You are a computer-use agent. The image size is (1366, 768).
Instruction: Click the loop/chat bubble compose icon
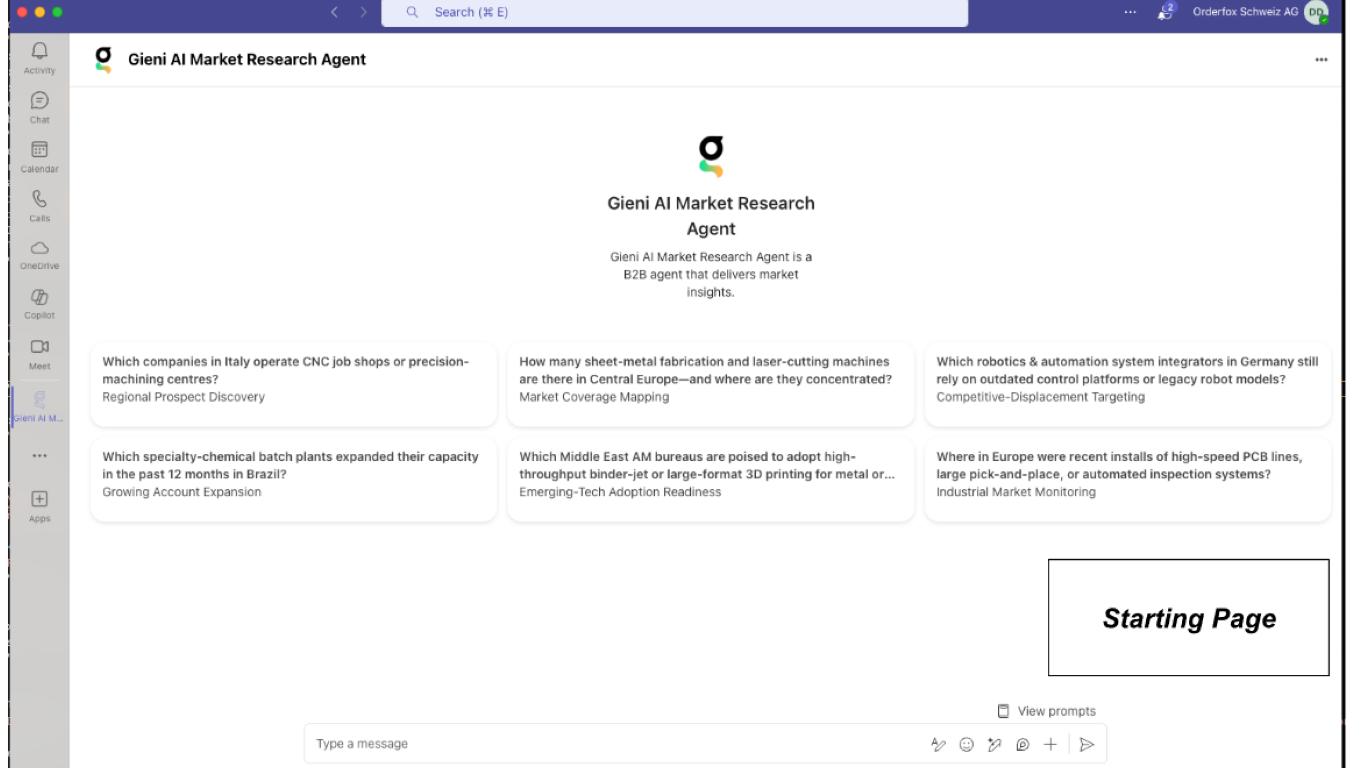click(1022, 744)
